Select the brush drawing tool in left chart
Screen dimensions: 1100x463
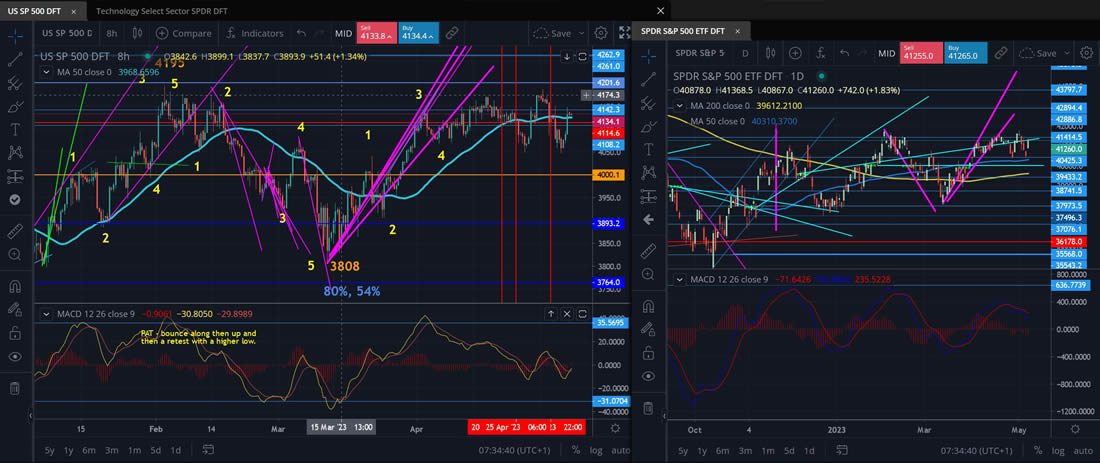[x=15, y=107]
